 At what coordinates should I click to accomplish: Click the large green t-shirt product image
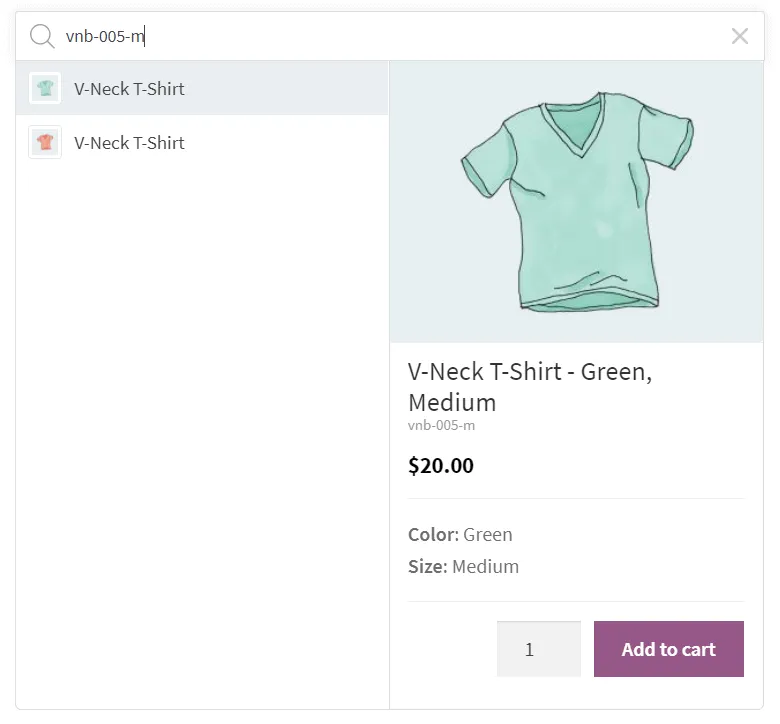577,202
